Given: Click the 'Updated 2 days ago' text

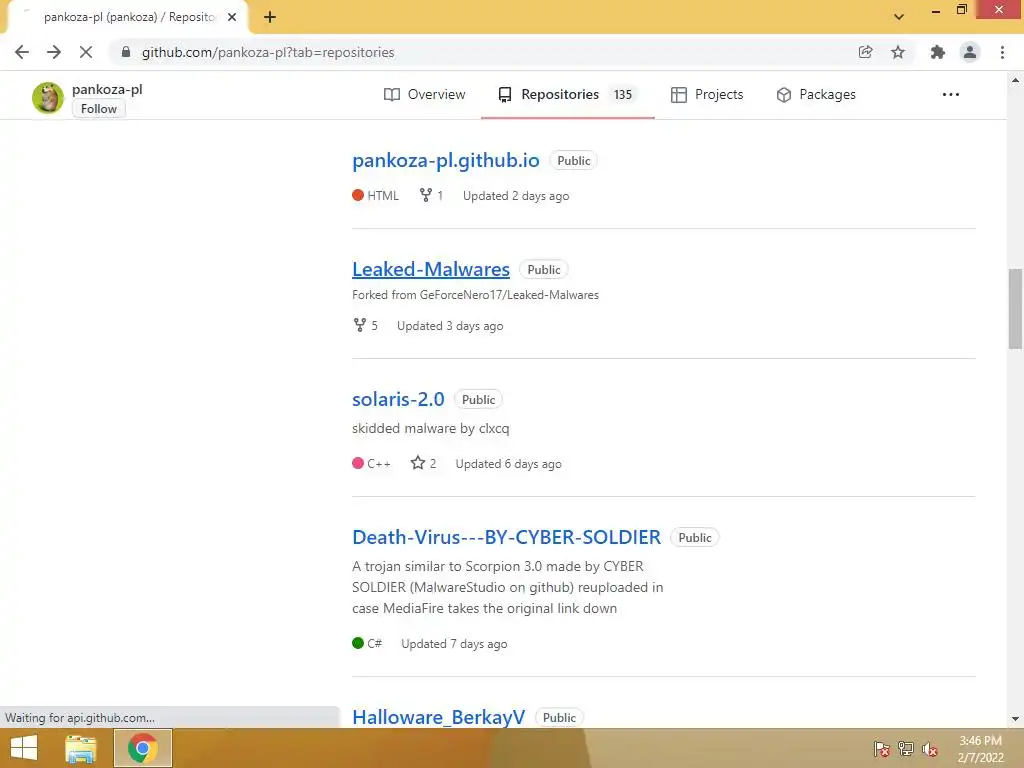Looking at the screenshot, I should tap(516, 196).
